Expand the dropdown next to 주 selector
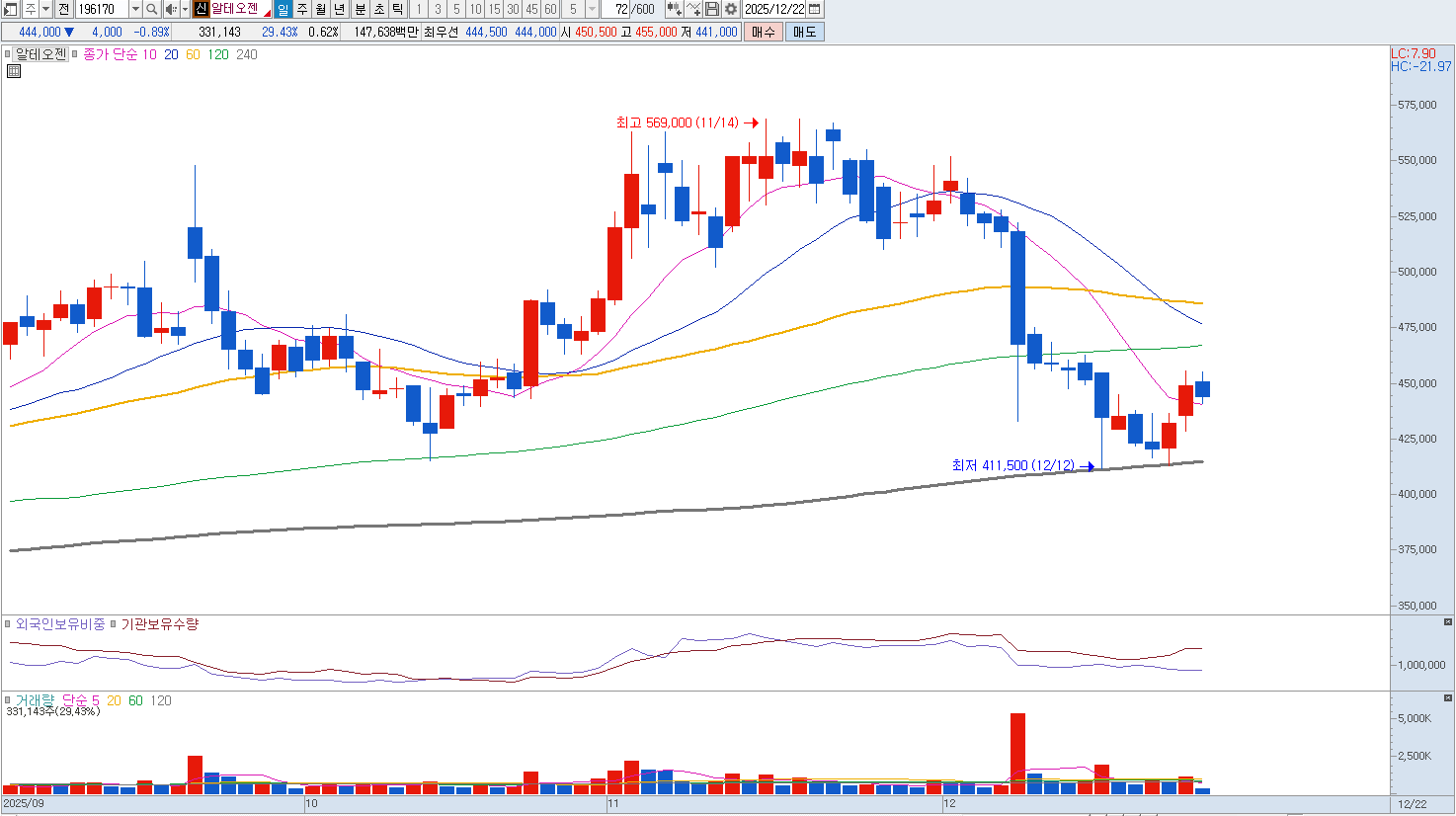1456x816 pixels. 45,9
